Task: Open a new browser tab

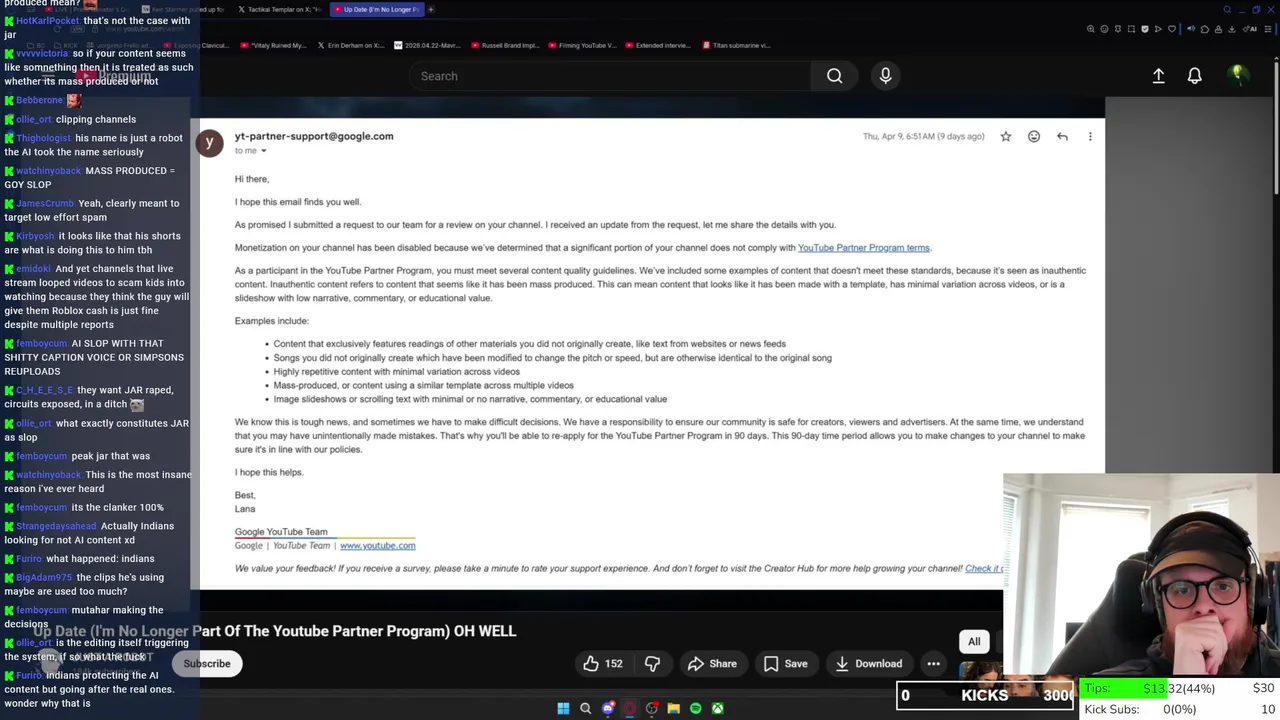Action: tap(431, 9)
